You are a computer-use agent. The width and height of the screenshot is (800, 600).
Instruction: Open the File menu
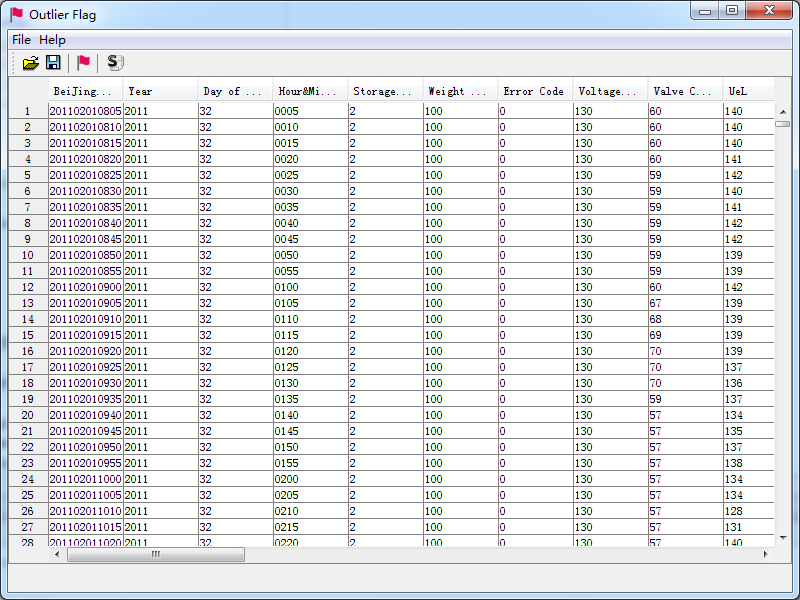(21, 39)
